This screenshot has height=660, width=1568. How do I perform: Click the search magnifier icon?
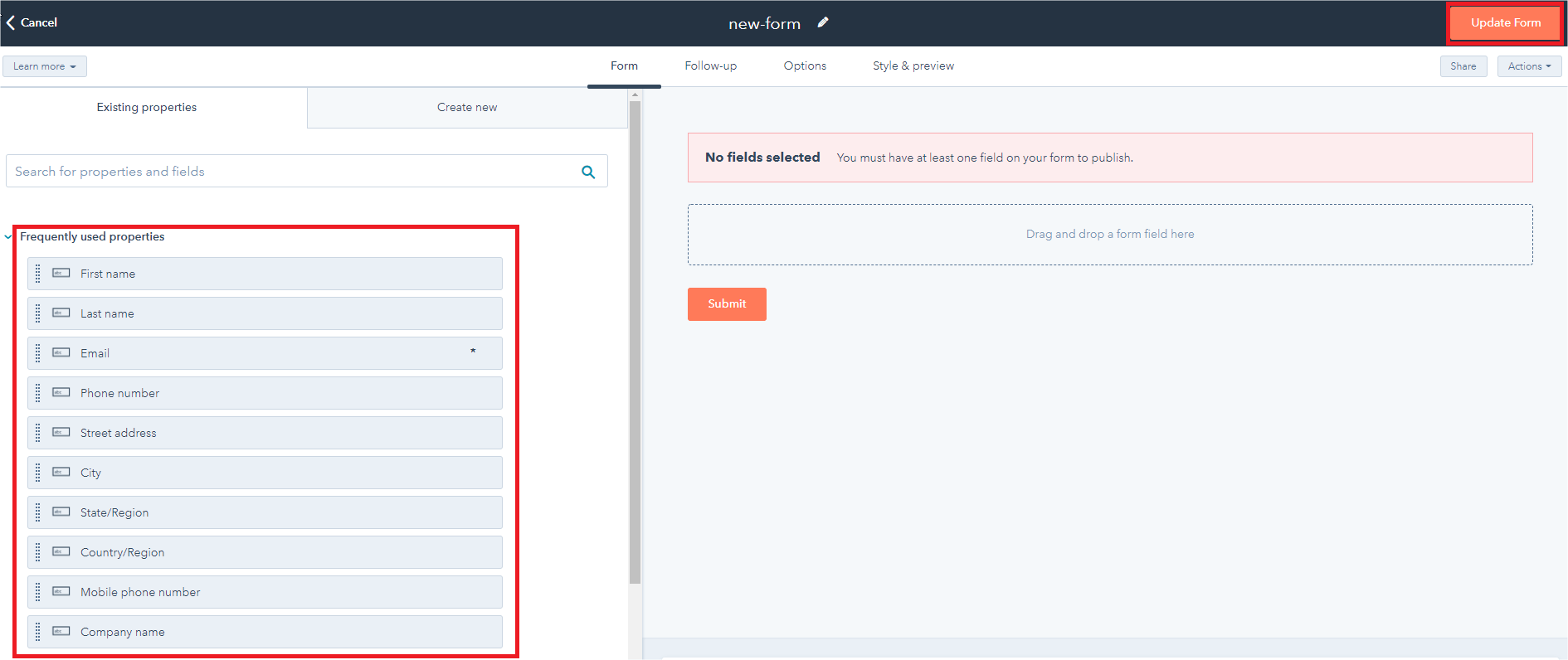[x=588, y=172]
